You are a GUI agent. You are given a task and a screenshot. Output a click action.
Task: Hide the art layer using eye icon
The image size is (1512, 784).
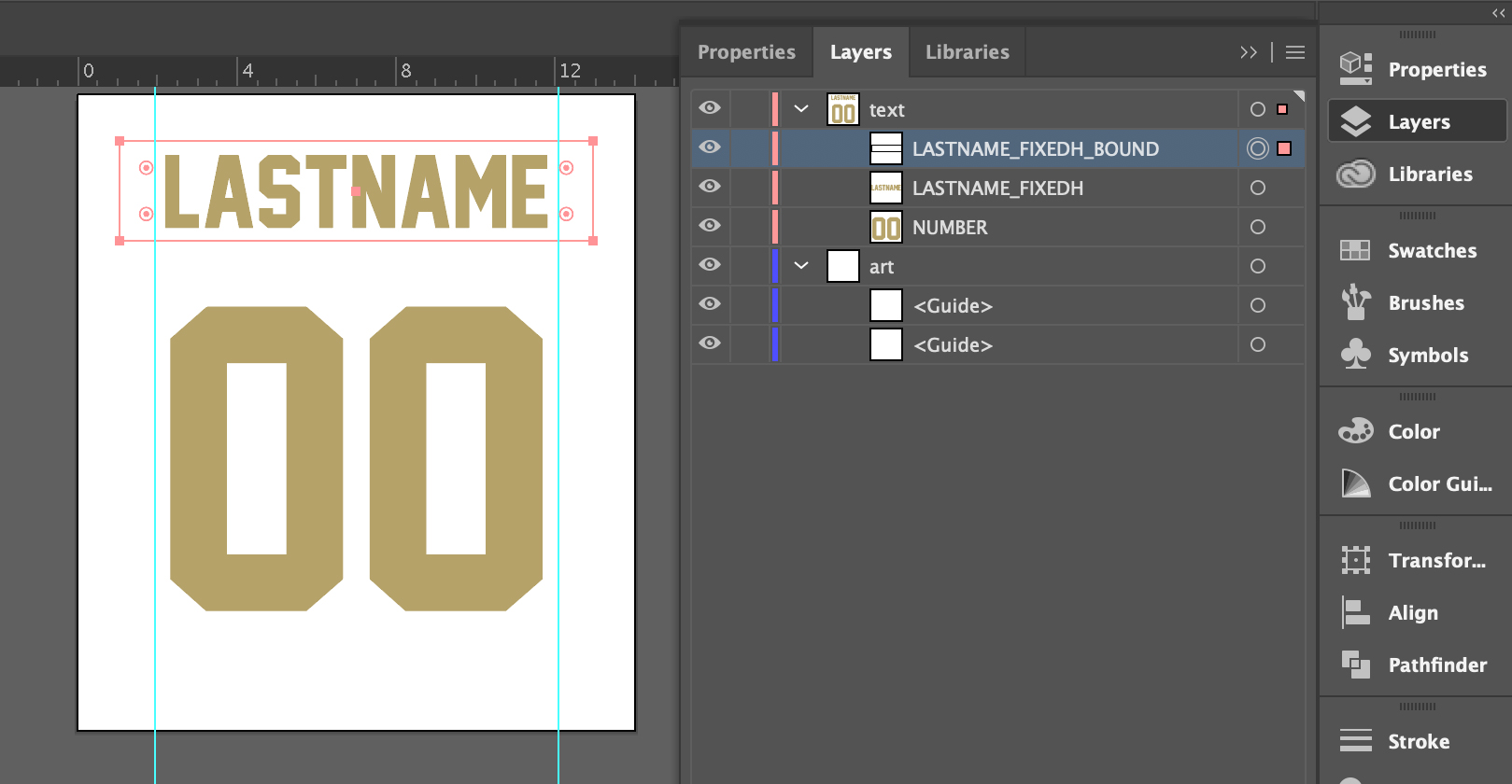point(710,265)
